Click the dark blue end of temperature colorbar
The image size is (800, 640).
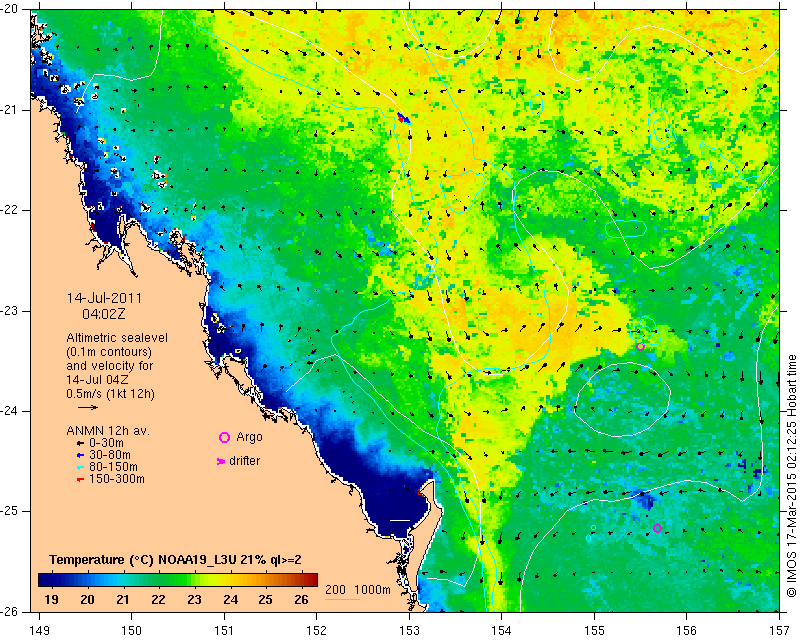pos(46,580)
